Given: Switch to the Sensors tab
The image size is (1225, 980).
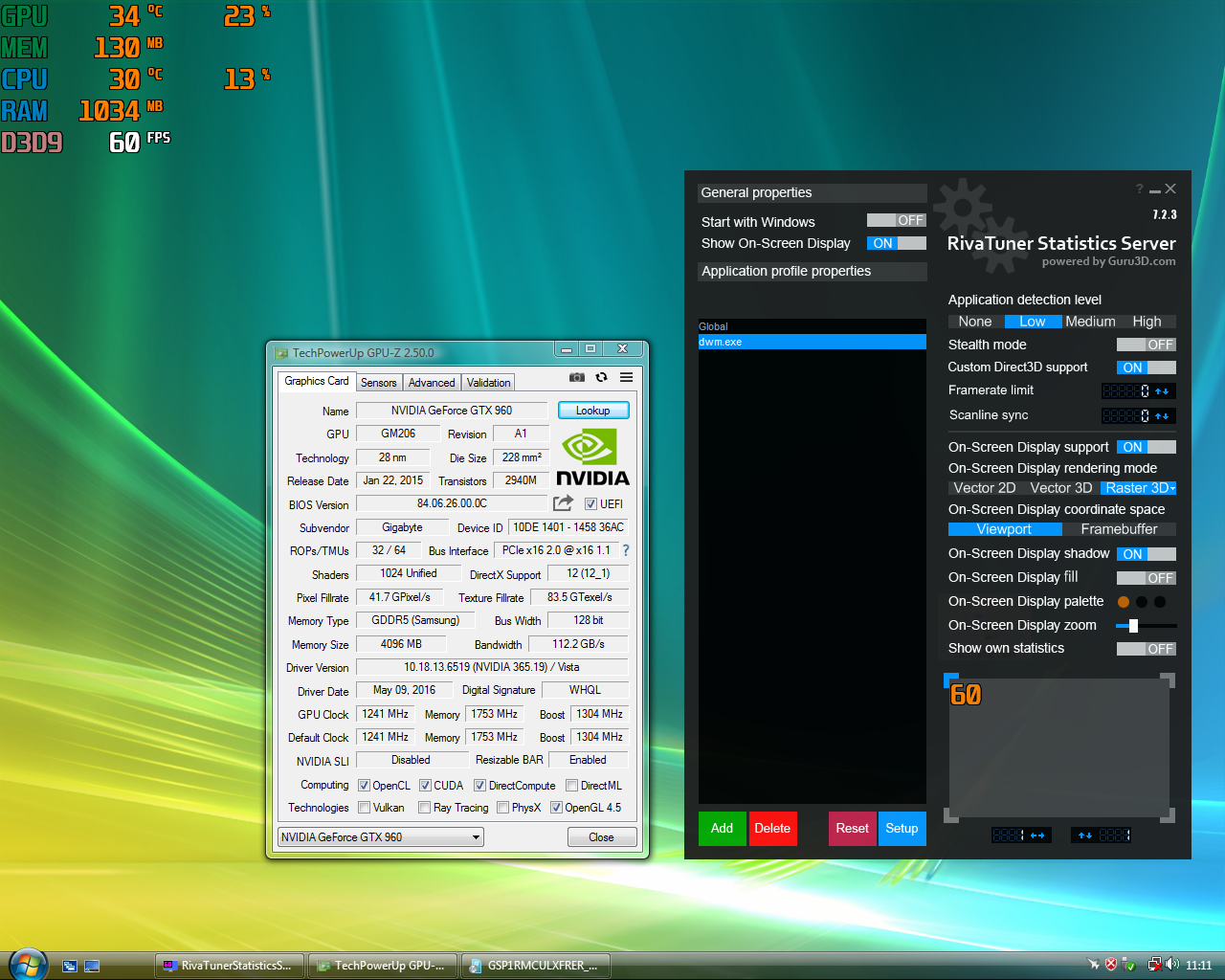Looking at the screenshot, I should point(378,383).
